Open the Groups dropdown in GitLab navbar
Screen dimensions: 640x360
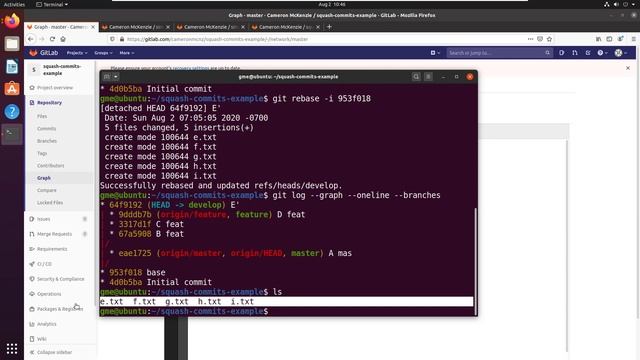[103, 53]
